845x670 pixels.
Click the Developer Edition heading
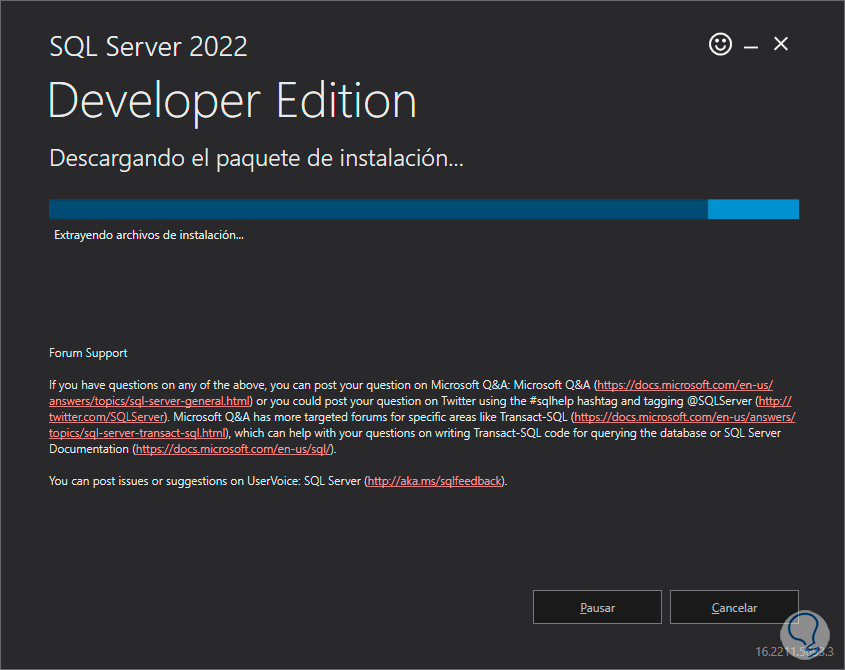(x=232, y=101)
